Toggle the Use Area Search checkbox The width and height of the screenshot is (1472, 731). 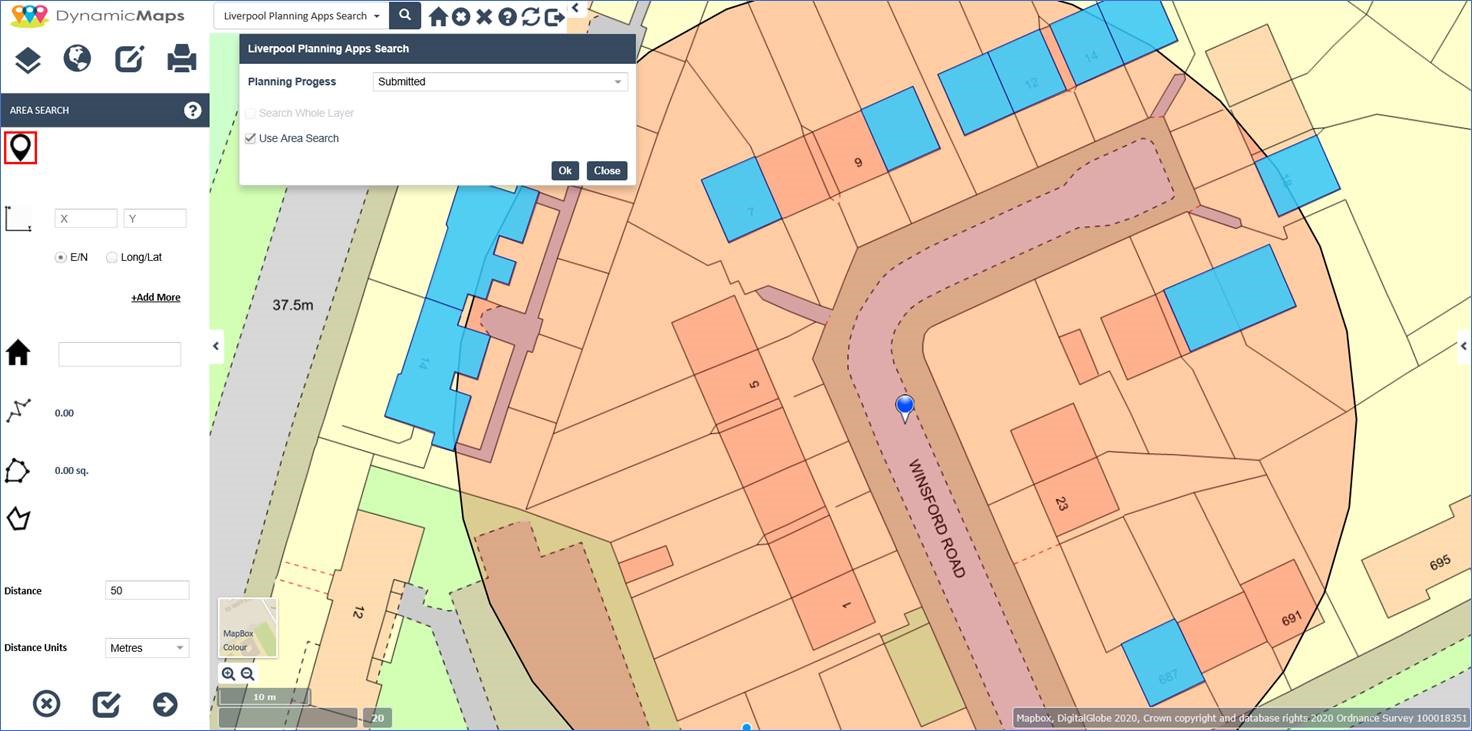(x=250, y=138)
